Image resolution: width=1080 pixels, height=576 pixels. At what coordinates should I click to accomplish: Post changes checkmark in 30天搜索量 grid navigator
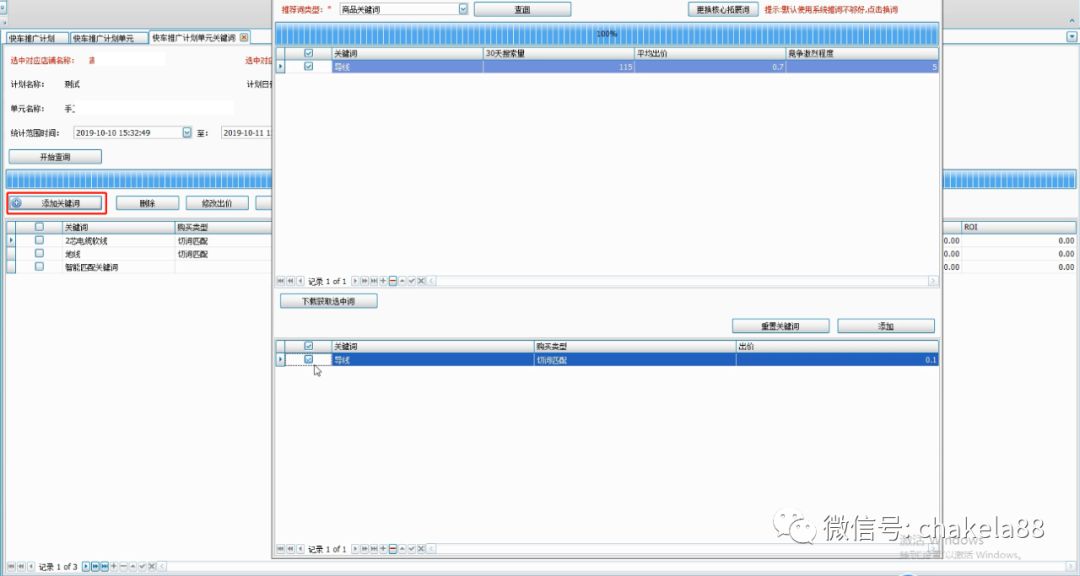(x=411, y=281)
